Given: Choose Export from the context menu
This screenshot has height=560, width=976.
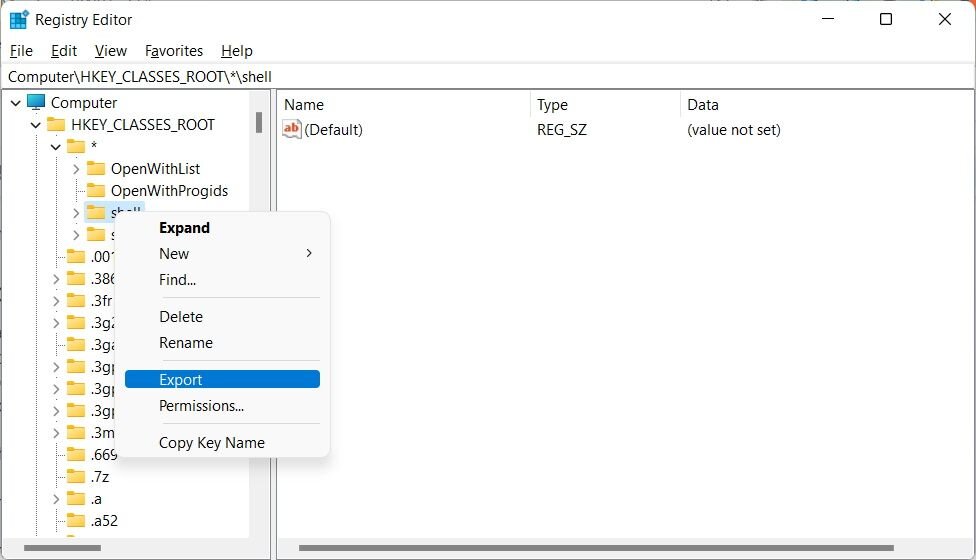Looking at the screenshot, I should tap(222, 379).
